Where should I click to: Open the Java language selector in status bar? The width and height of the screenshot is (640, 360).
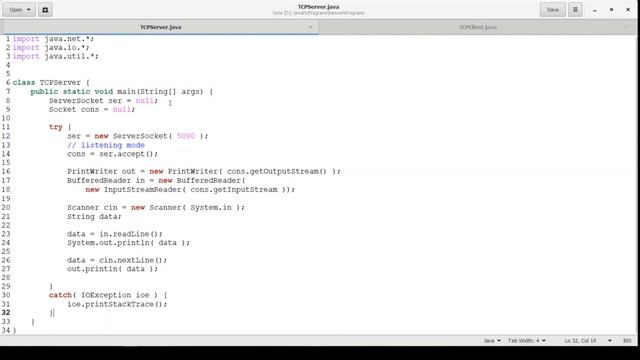coord(492,340)
